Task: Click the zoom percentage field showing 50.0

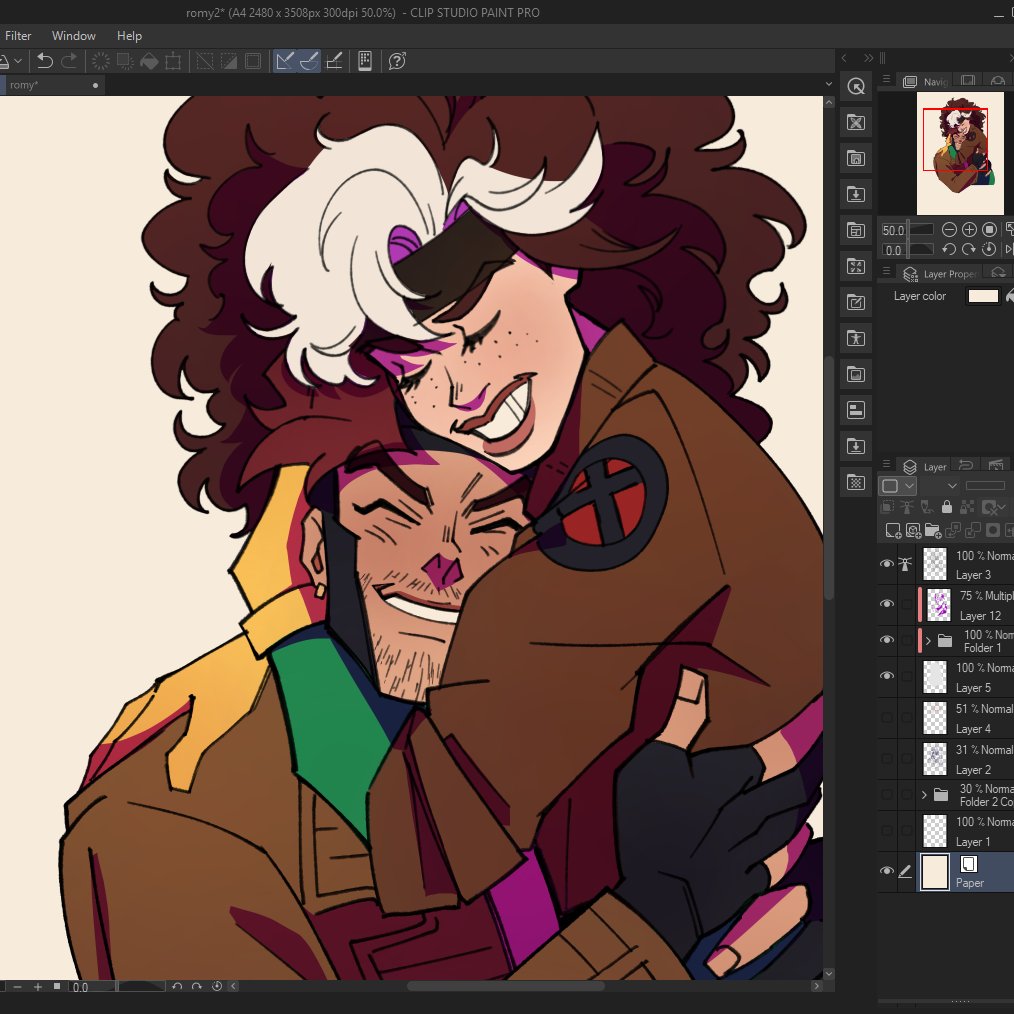Action: tap(893, 229)
